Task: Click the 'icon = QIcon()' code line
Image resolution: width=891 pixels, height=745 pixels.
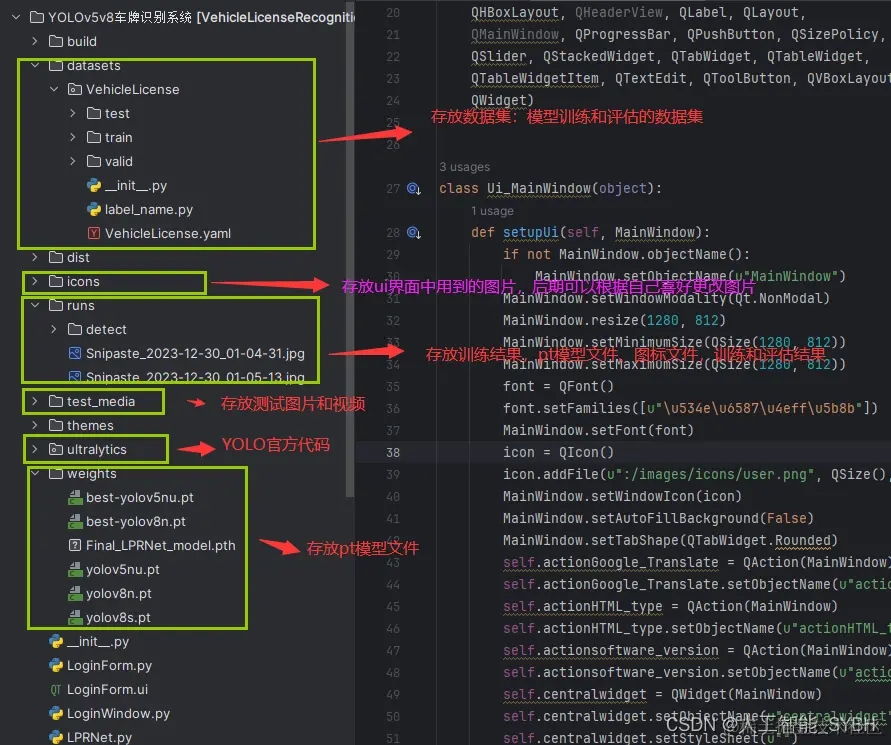Action: point(558,452)
